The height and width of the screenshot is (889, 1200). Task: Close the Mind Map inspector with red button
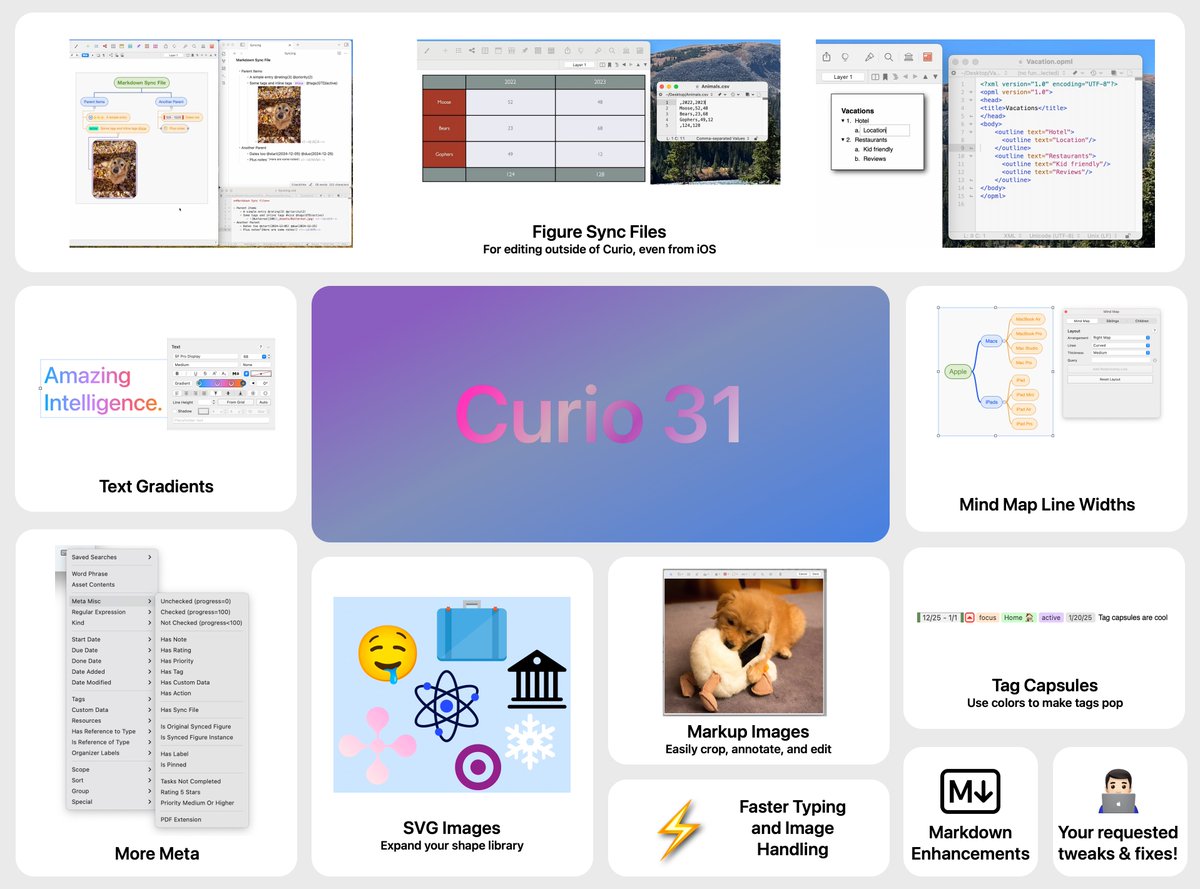[1066, 312]
